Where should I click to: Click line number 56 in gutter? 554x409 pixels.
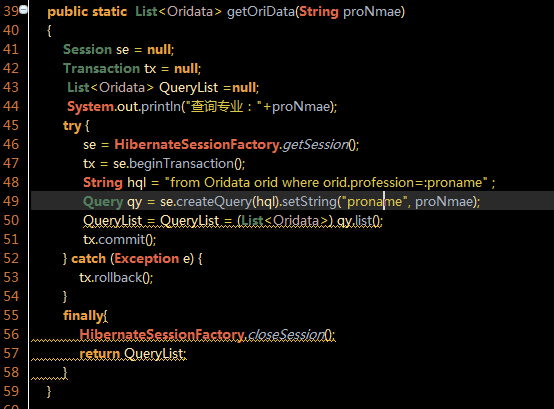[x=11, y=334]
